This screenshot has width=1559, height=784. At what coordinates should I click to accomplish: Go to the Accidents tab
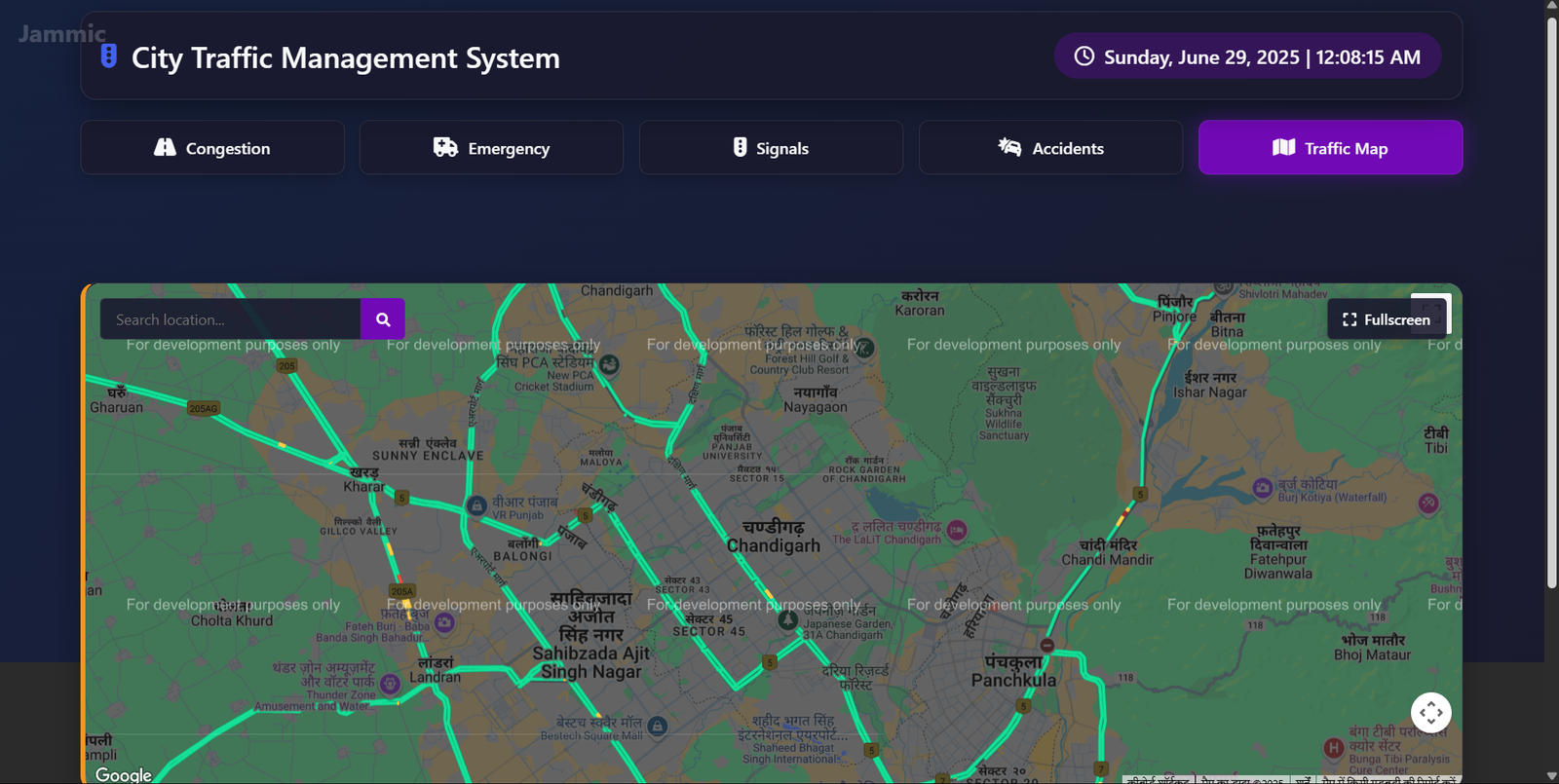pos(1050,148)
